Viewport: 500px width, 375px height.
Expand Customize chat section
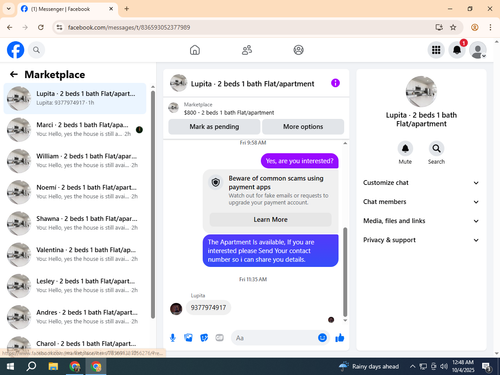421,183
